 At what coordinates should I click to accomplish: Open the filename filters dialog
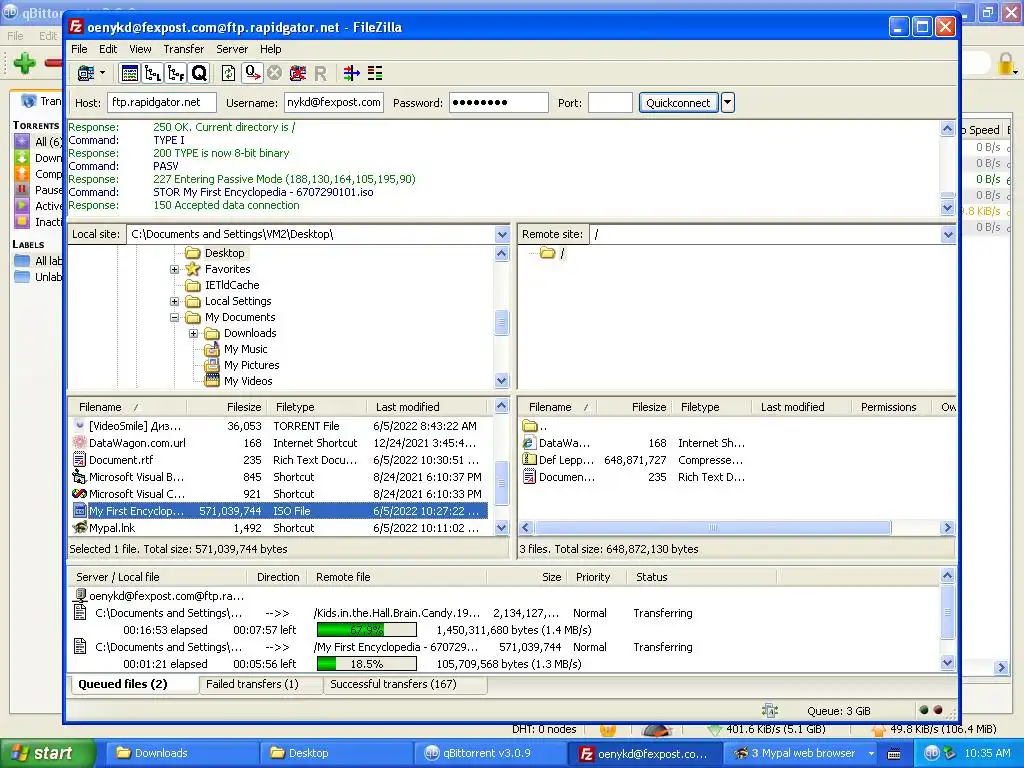tap(352, 73)
